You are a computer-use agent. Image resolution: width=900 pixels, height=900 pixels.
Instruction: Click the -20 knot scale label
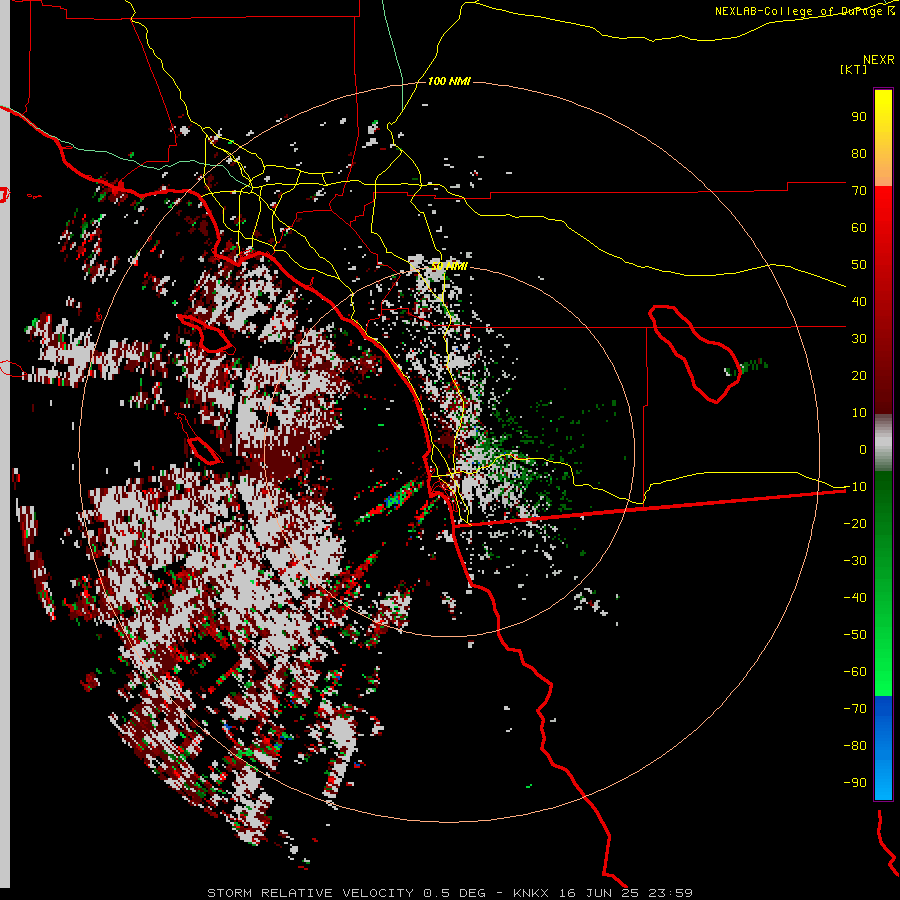point(855,524)
